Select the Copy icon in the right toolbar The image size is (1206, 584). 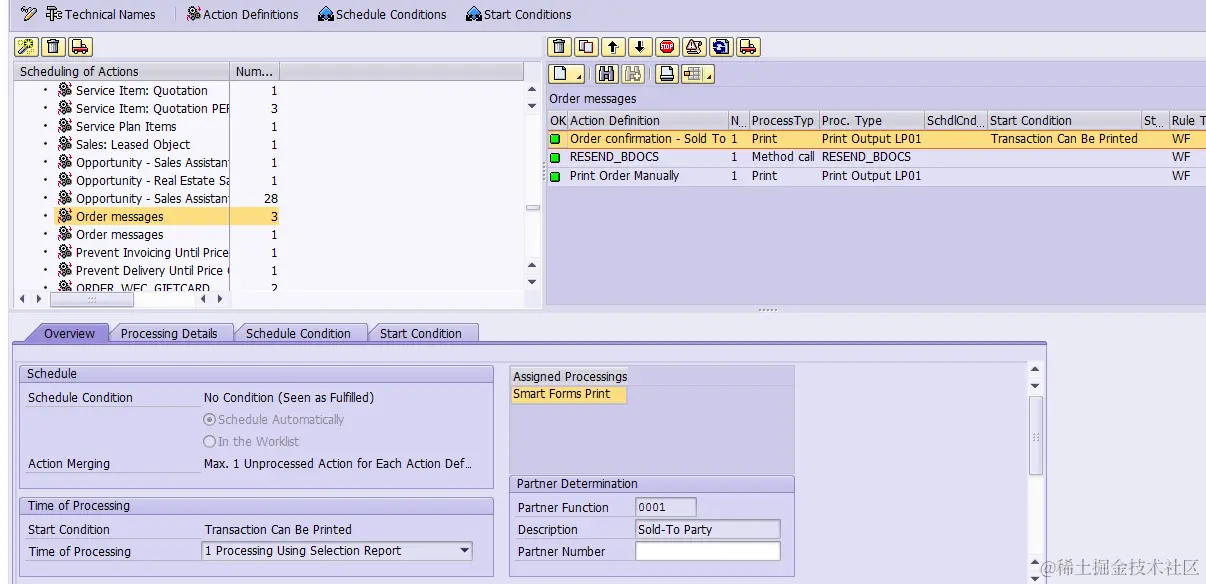pos(586,46)
